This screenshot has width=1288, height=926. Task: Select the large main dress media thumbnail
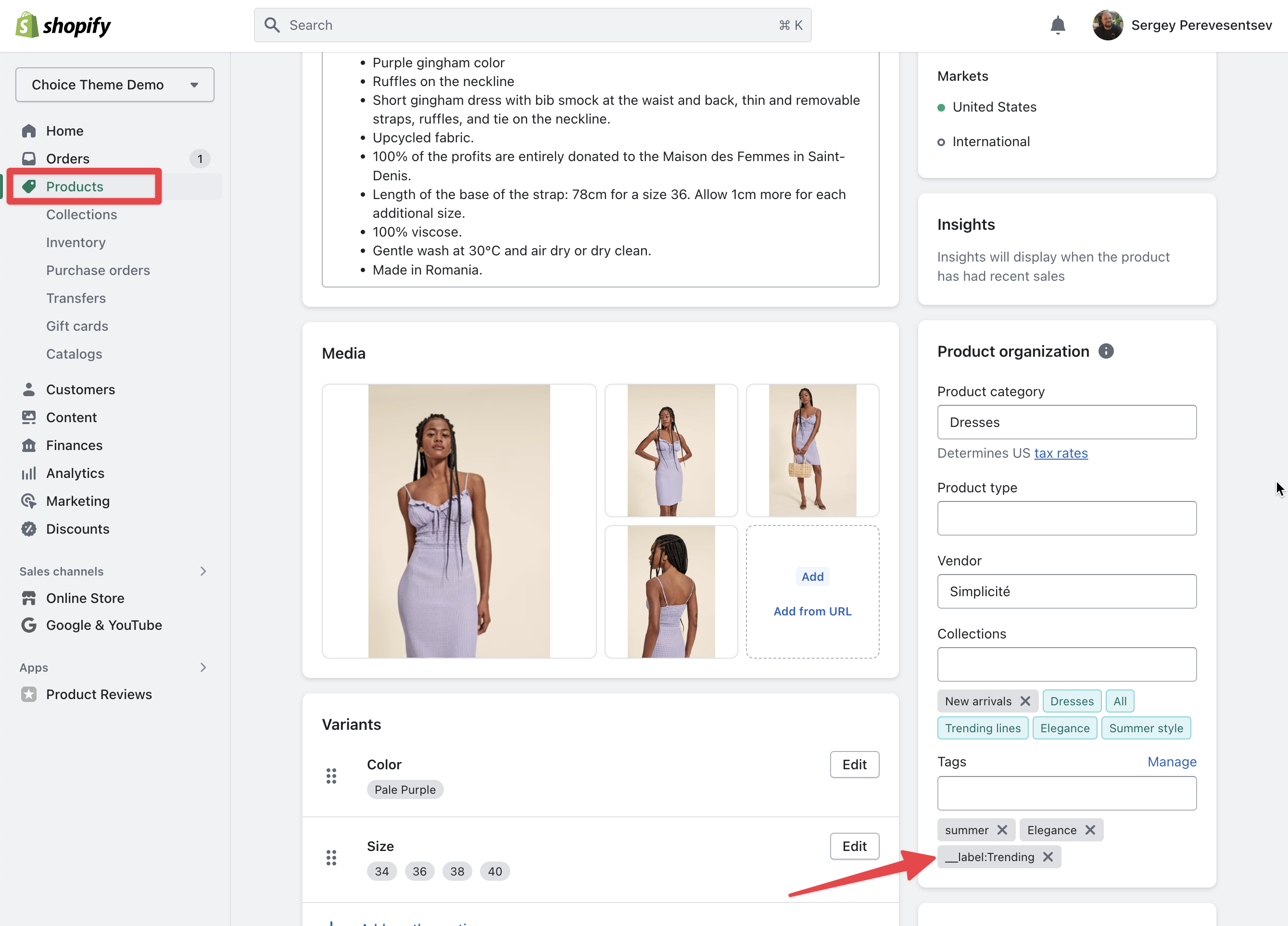[x=459, y=521]
